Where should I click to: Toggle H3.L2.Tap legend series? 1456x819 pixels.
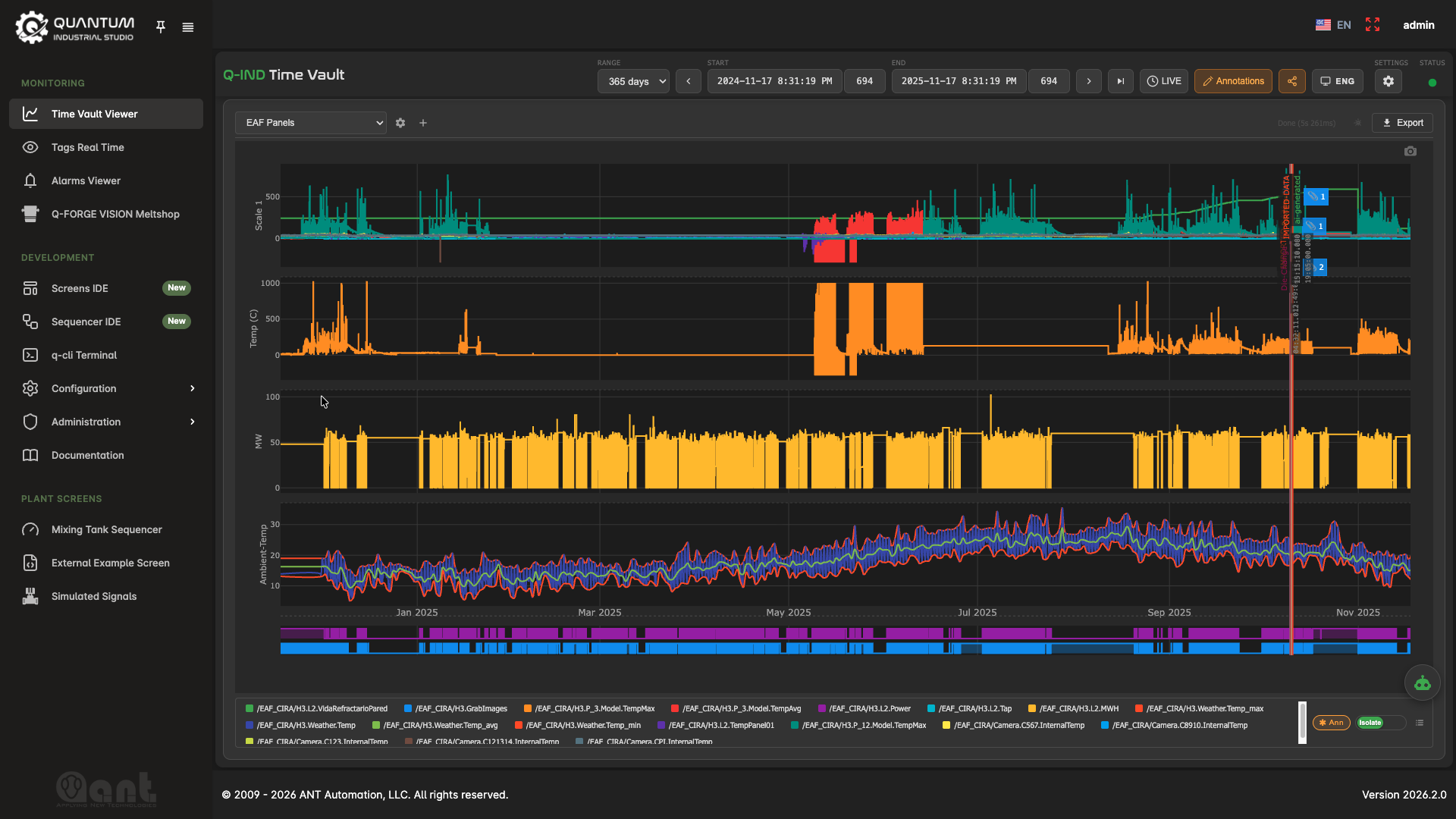[969, 709]
